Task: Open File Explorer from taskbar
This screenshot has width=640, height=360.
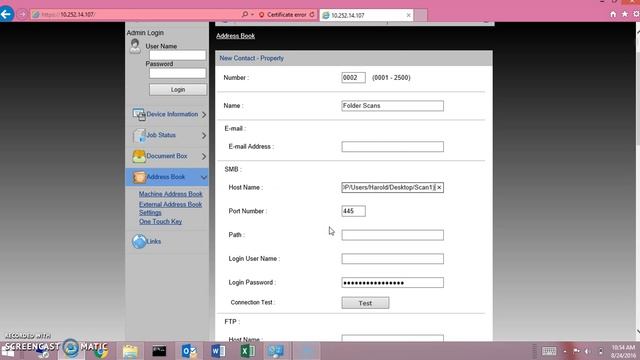Action: click(130, 351)
